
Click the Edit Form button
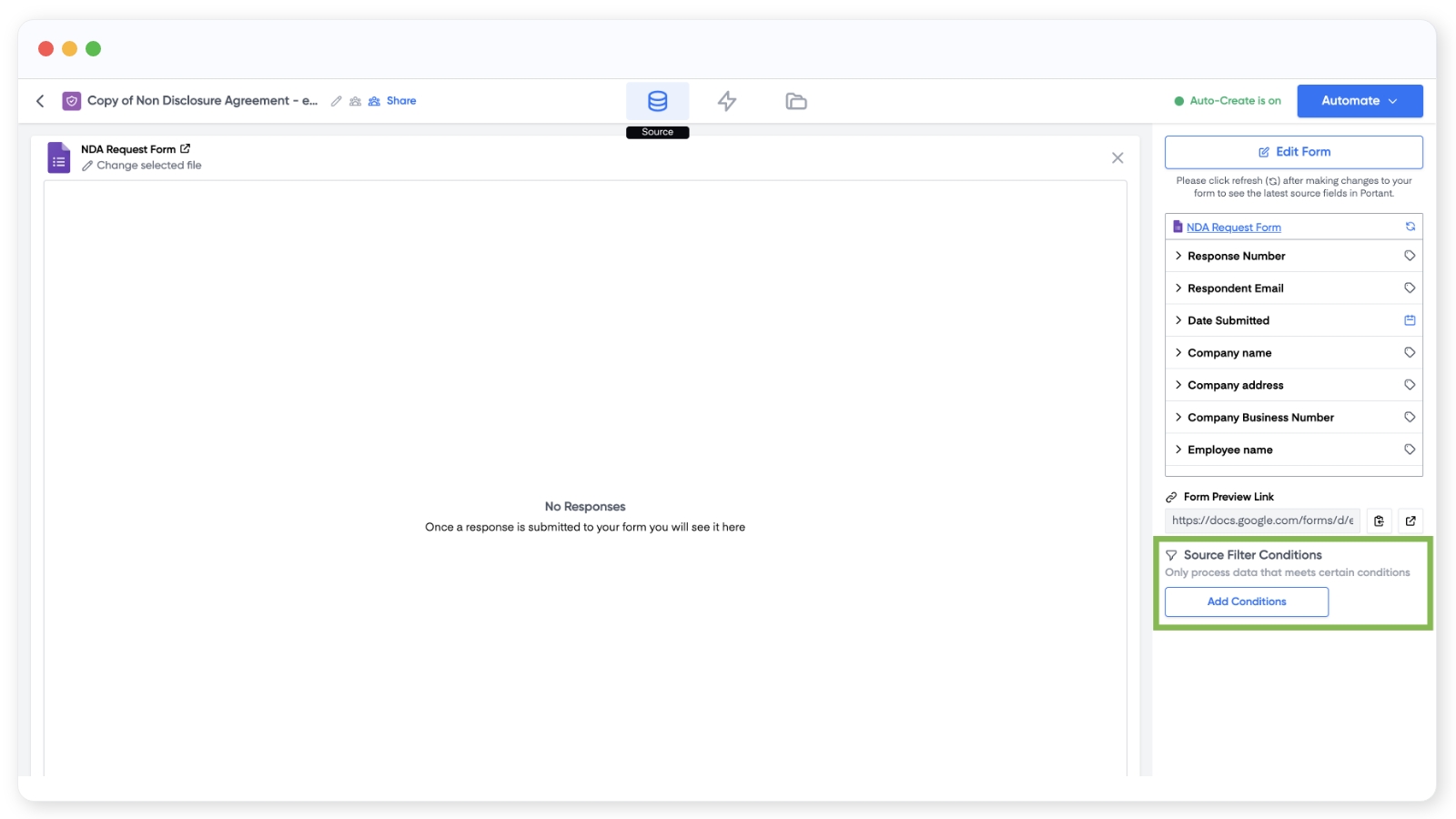tap(1293, 152)
